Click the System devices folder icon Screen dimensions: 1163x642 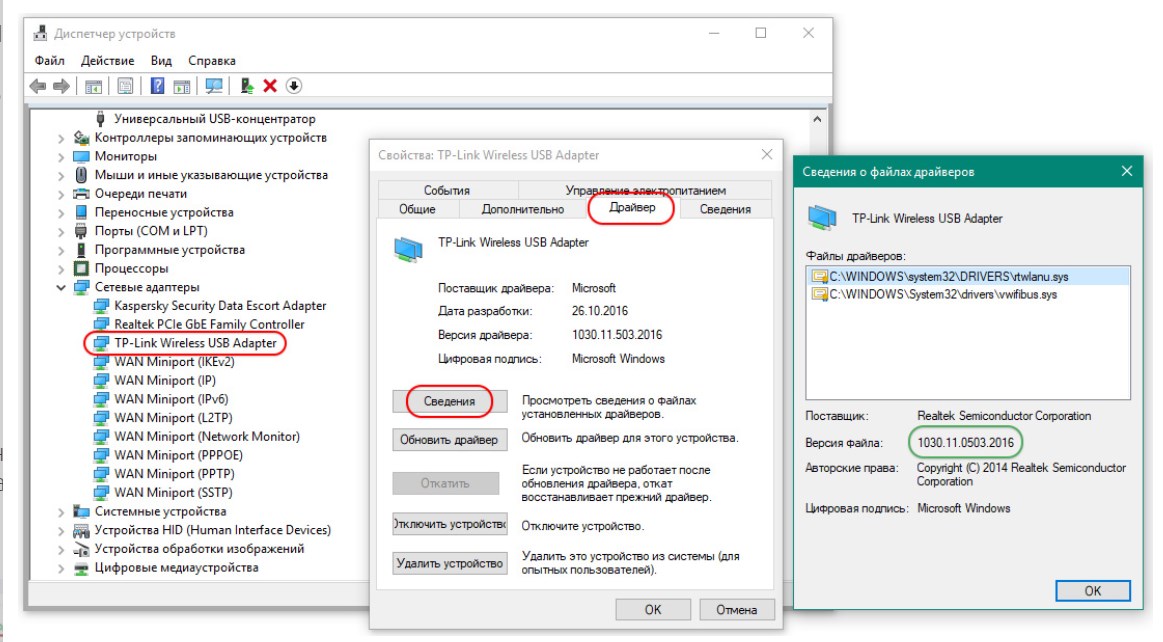(82, 512)
